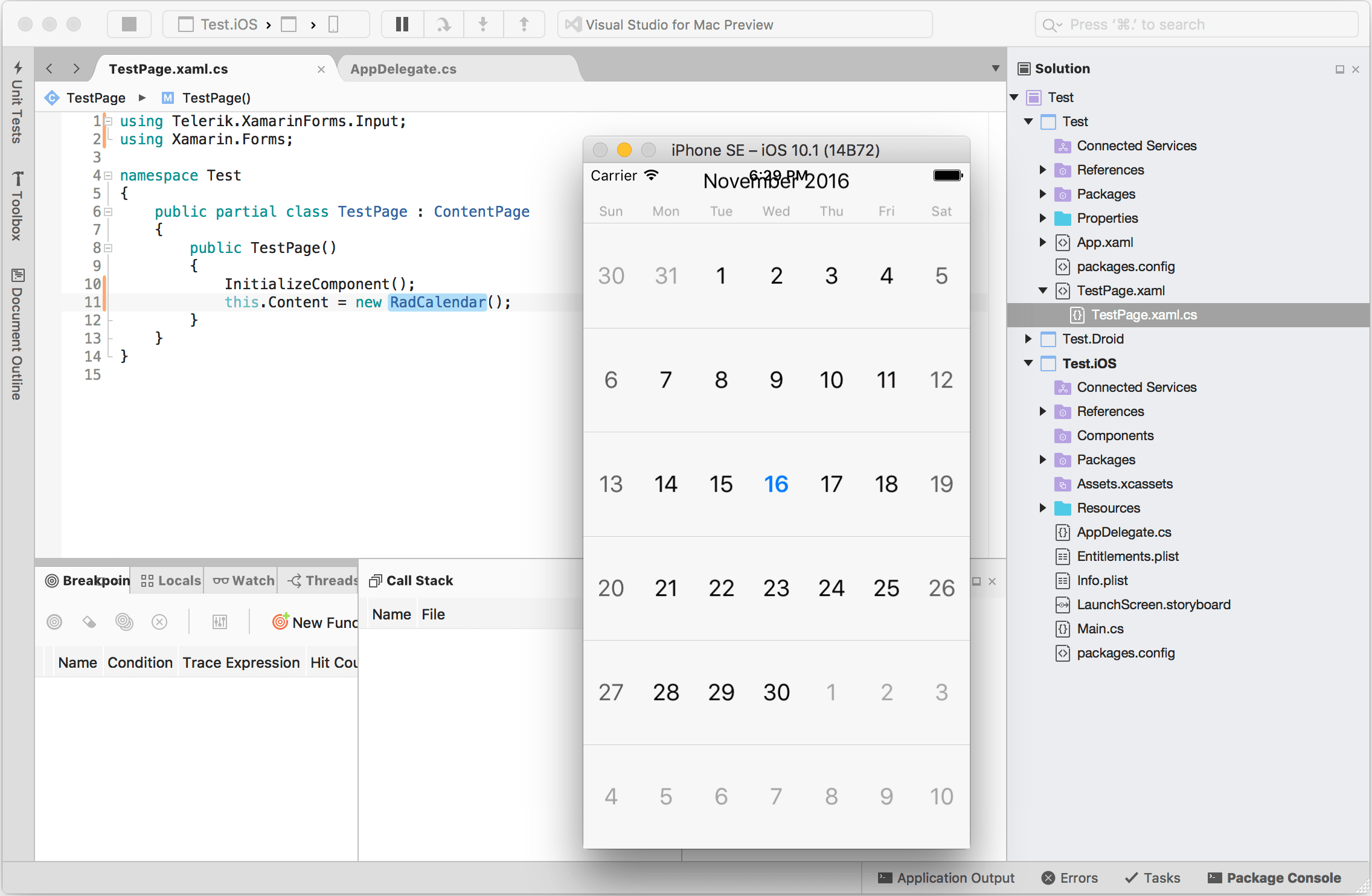Expand the Test.Droid project node
The width and height of the screenshot is (1372, 896).
(x=1031, y=339)
